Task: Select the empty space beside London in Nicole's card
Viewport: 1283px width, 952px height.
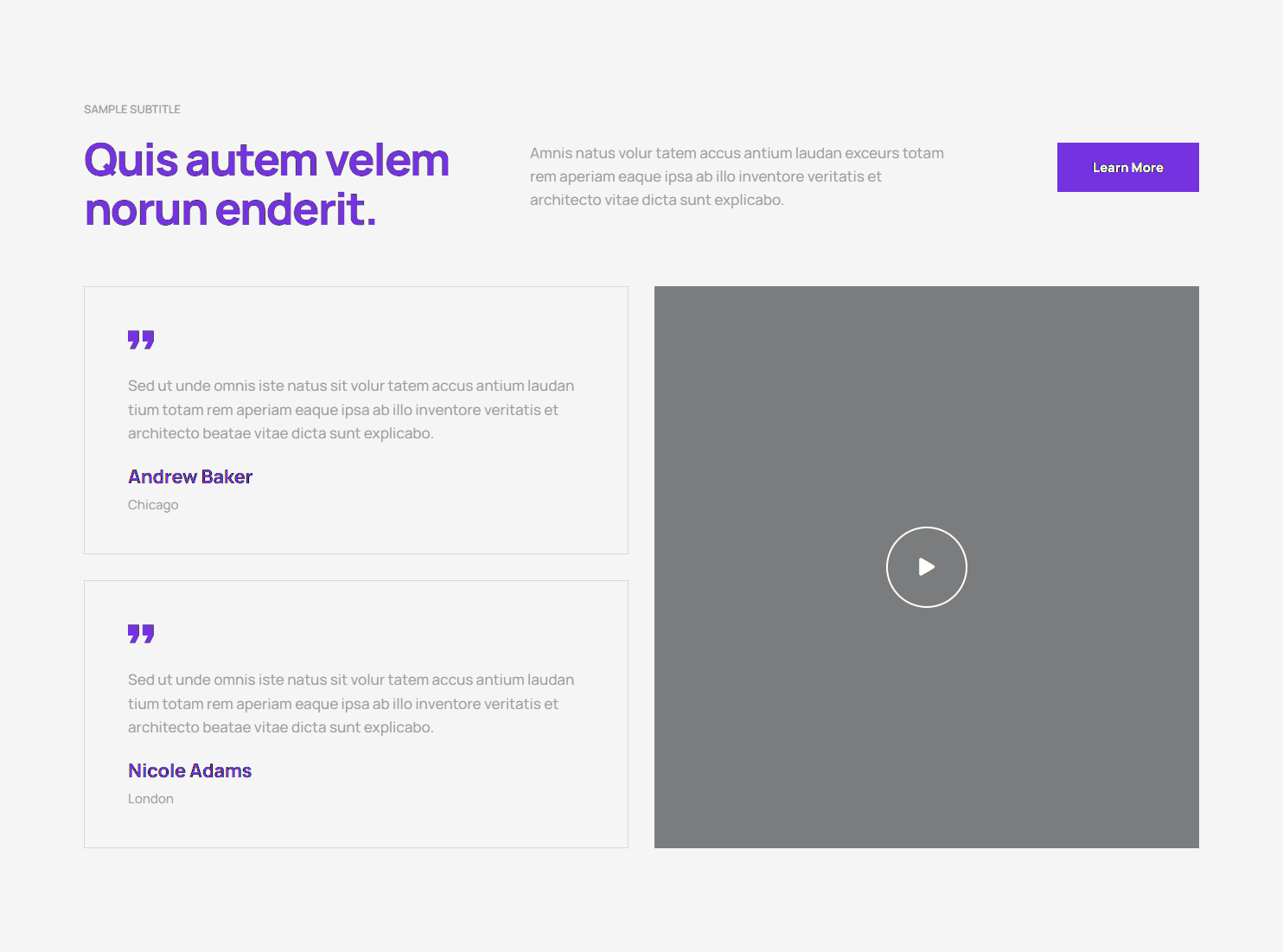Action: pyautogui.click(x=389, y=799)
